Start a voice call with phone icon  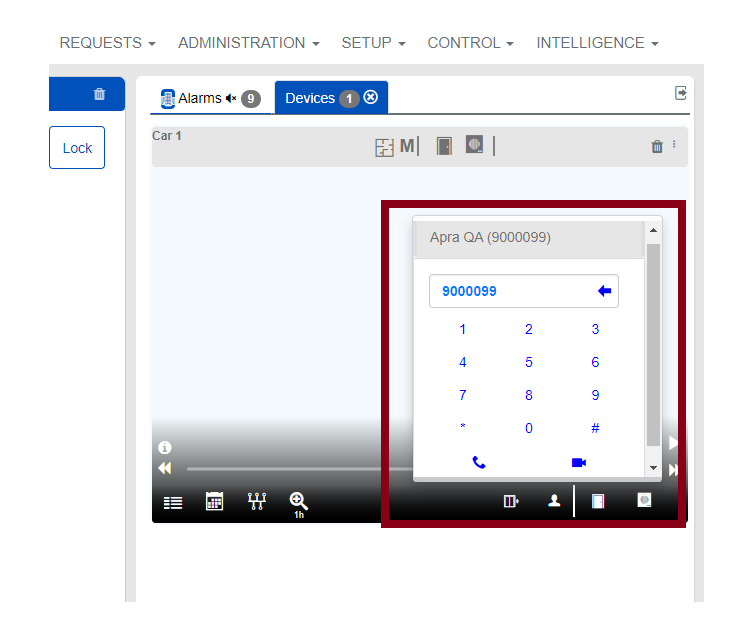[x=479, y=462]
